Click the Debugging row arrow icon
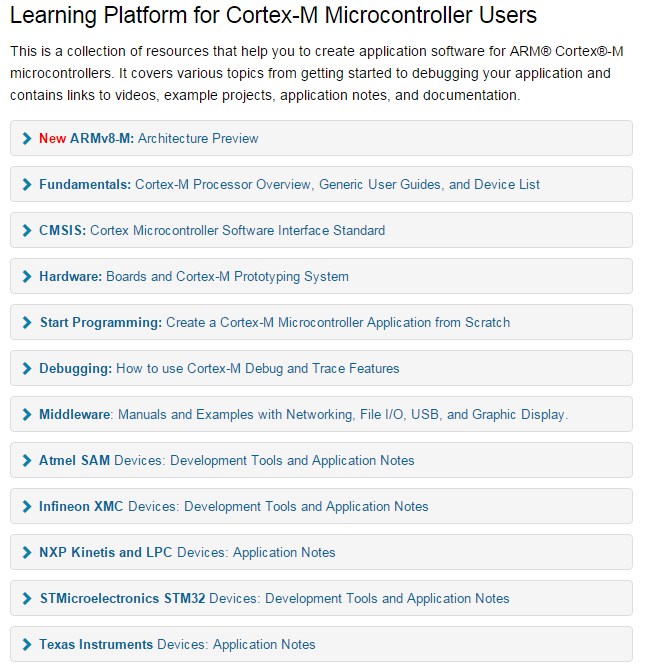The height and width of the screenshot is (670, 645). pyautogui.click(x=27, y=368)
